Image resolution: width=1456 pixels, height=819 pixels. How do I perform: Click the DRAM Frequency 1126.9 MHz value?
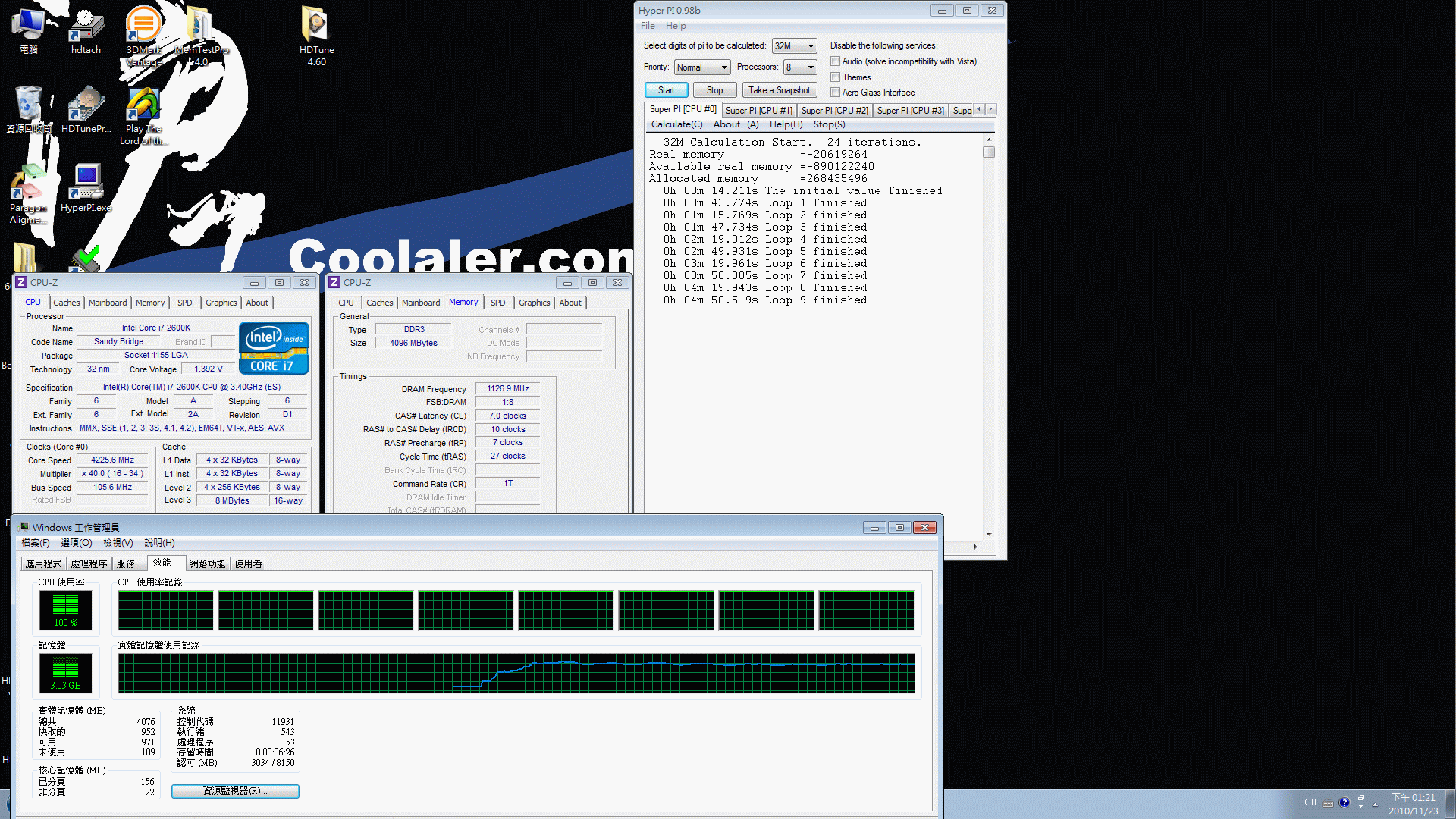pyautogui.click(x=507, y=388)
